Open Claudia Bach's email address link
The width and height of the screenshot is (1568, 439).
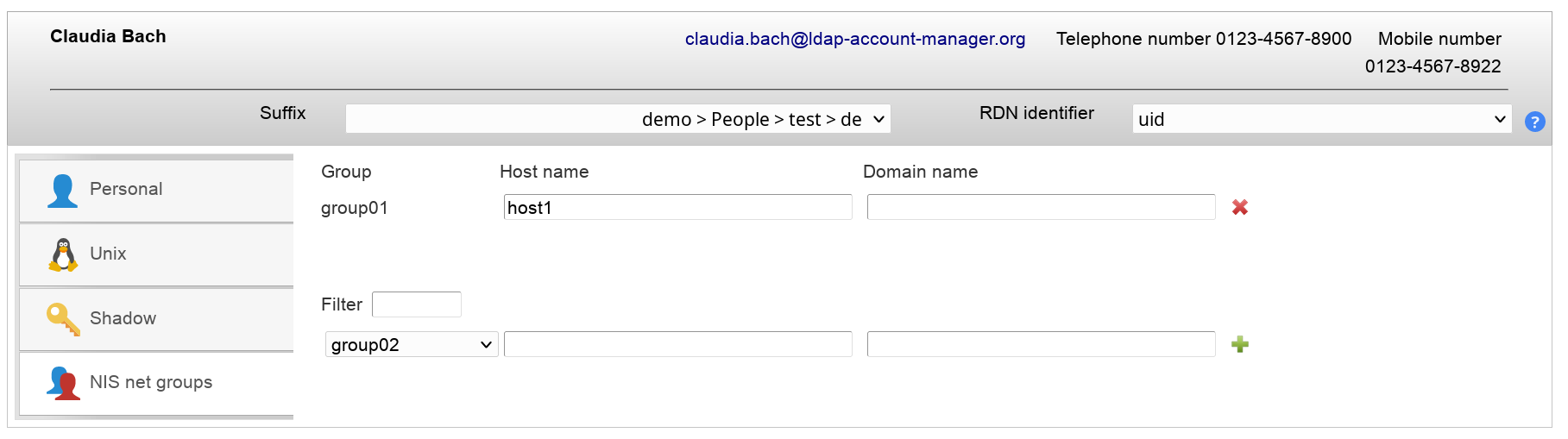pyautogui.click(x=854, y=39)
